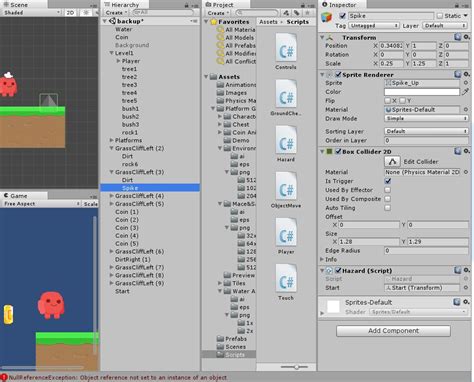Open the Start Transform object picker
The height and width of the screenshot is (382, 474).
(x=466, y=287)
